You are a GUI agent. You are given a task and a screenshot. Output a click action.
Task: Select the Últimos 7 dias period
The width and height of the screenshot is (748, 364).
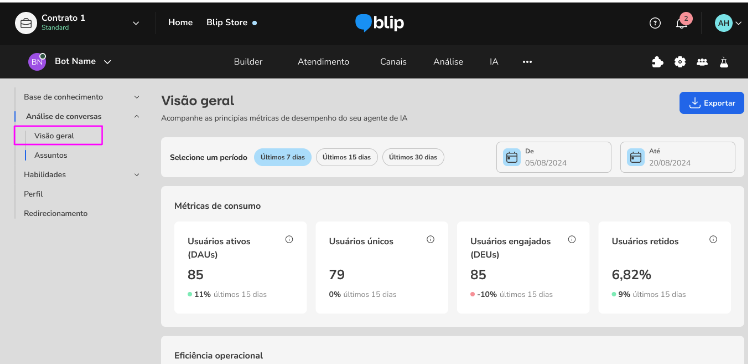[282, 157]
